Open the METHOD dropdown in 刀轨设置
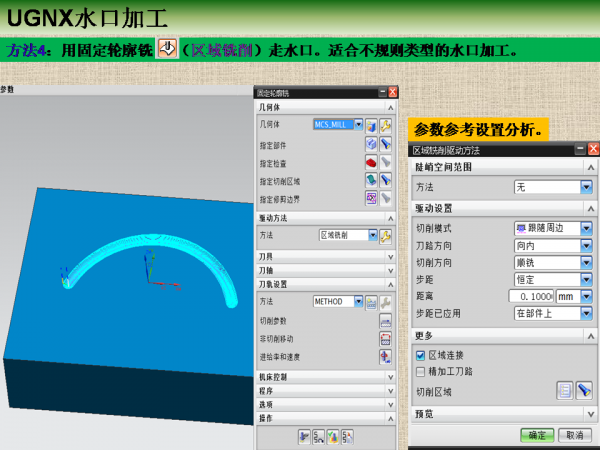Image resolution: width=600 pixels, height=450 pixels. click(x=358, y=301)
